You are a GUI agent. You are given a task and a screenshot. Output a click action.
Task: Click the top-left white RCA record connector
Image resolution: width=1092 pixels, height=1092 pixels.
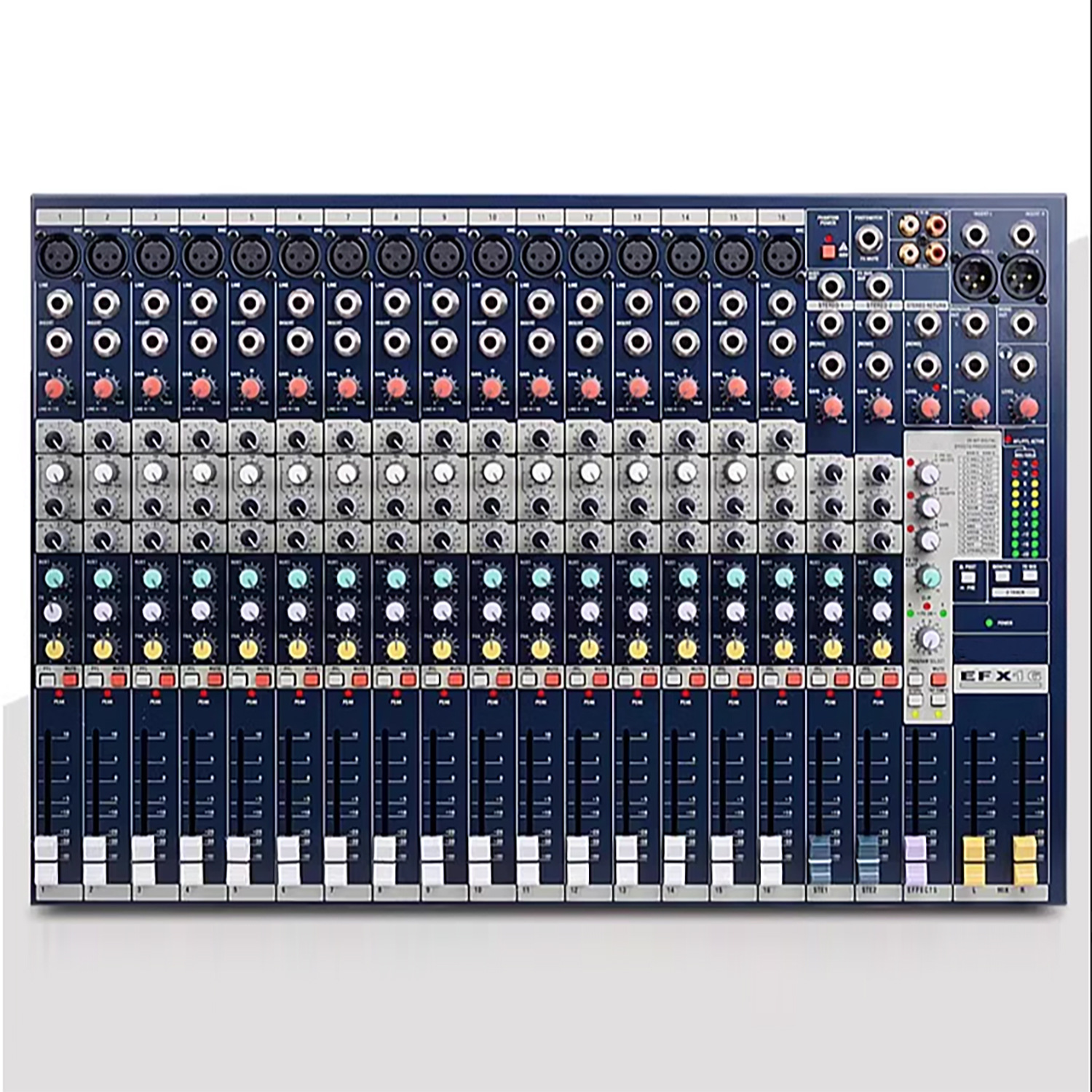click(909, 226)
